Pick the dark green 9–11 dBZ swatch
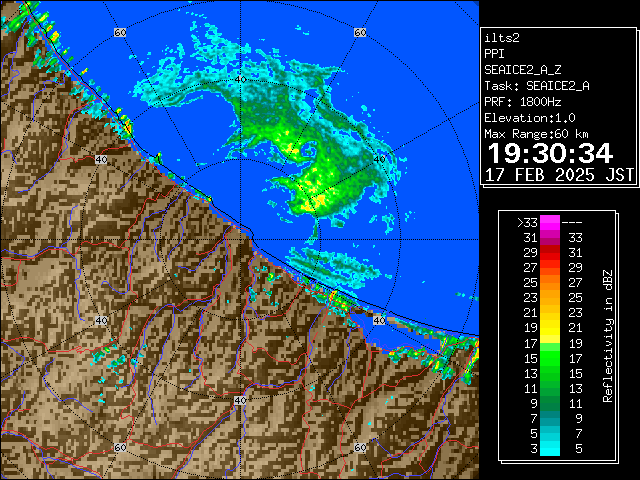 [x=550, y=403]
